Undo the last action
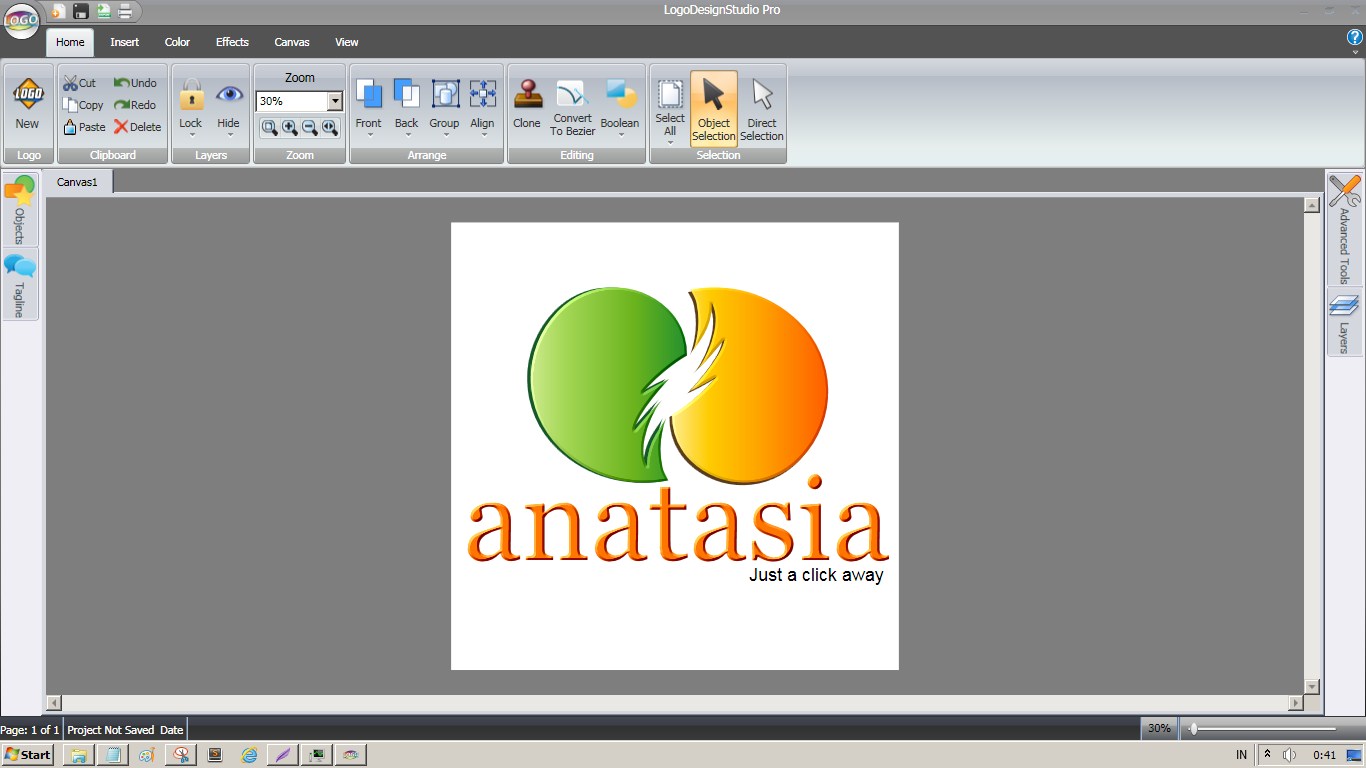 pos(135,83)
